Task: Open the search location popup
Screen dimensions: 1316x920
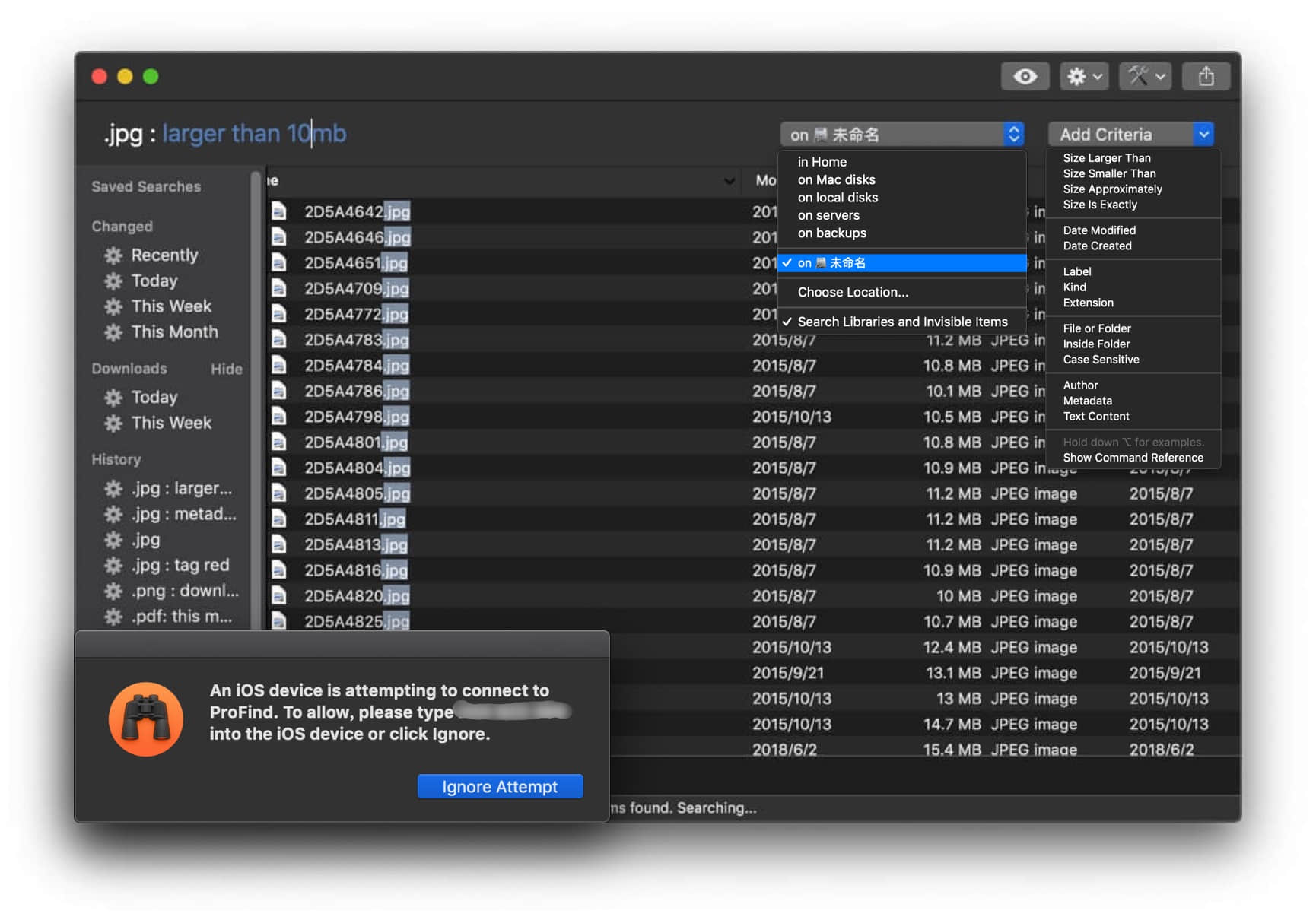Action: pos(902,135)
